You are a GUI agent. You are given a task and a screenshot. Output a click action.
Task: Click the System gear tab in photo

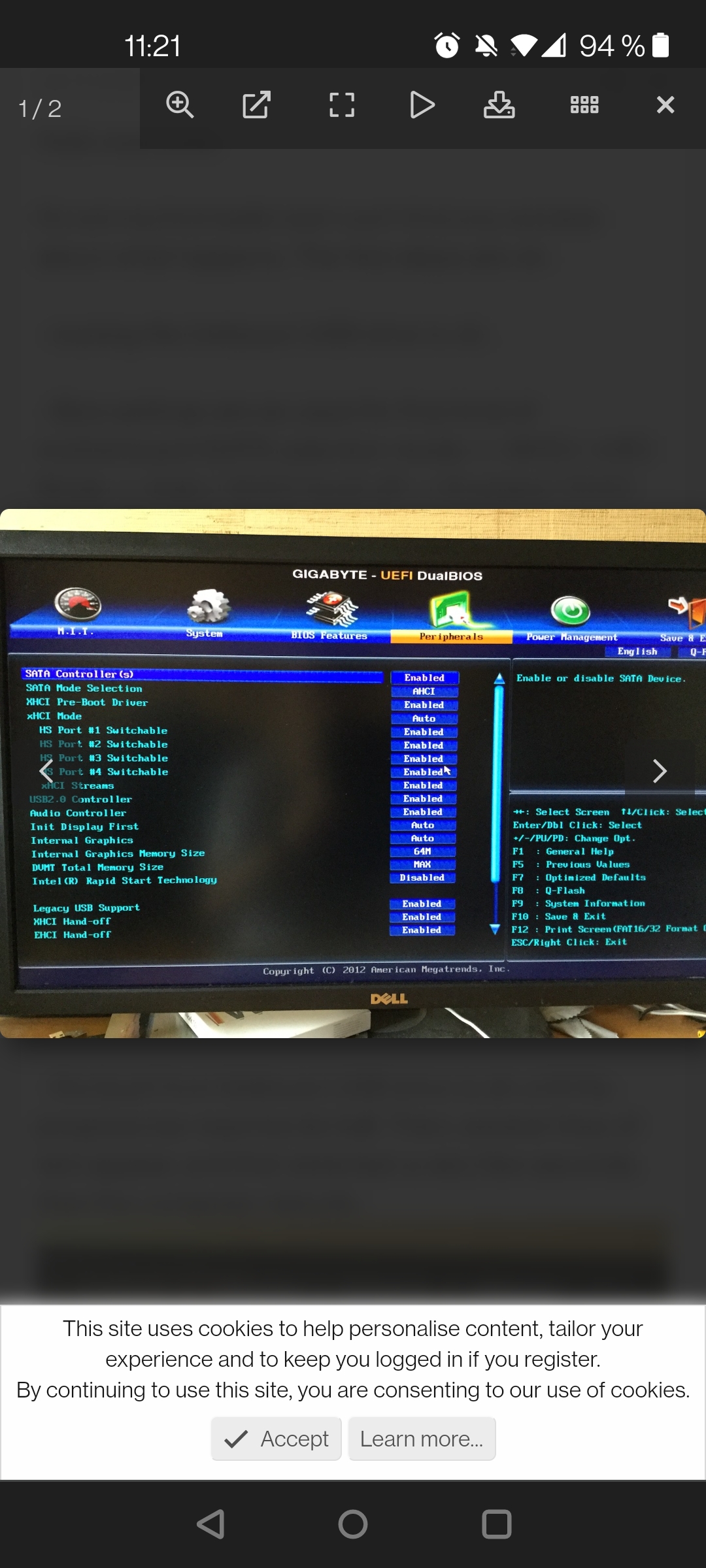[x=206, y=612]
